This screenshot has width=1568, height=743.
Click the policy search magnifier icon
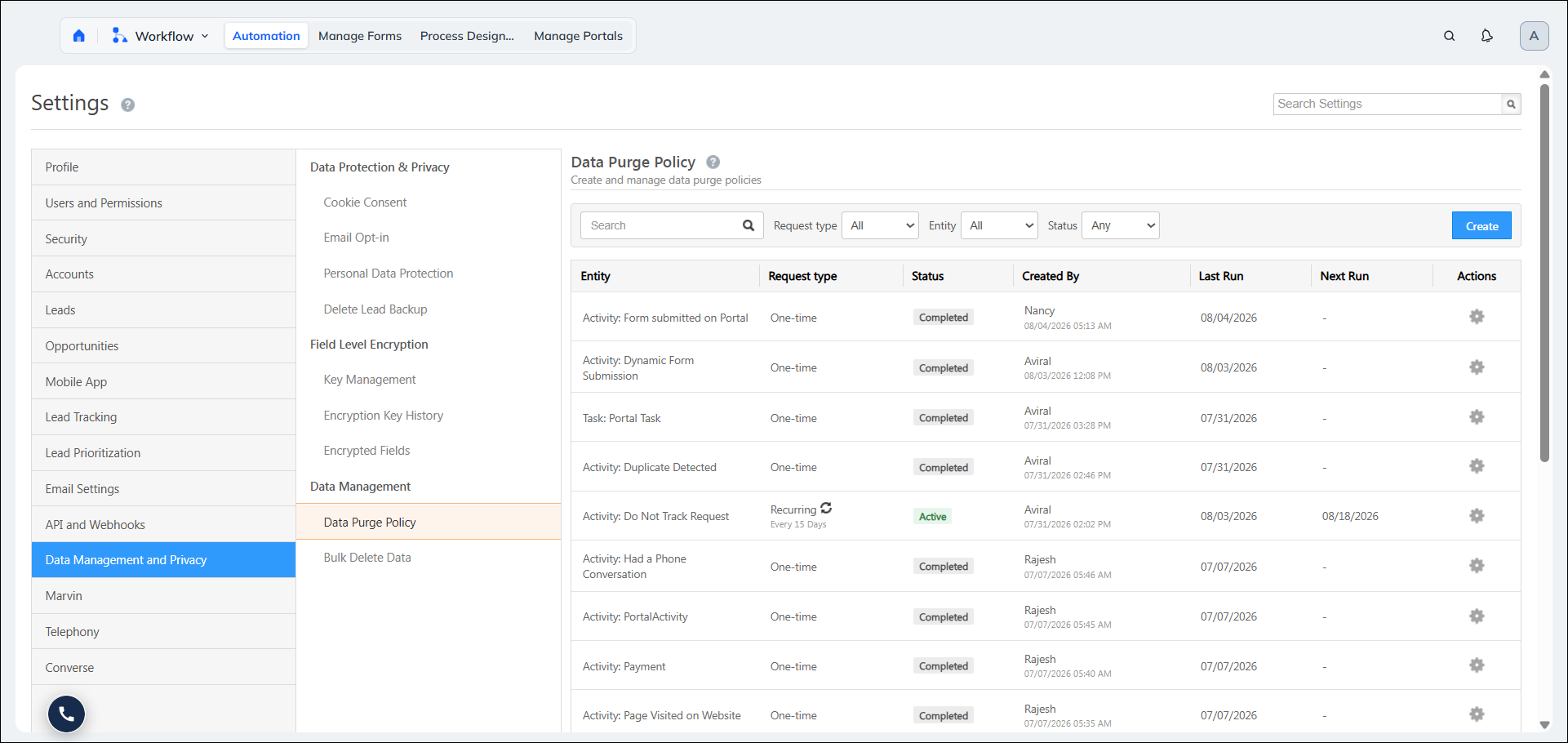pyautogui.click(x=748, y=225)
